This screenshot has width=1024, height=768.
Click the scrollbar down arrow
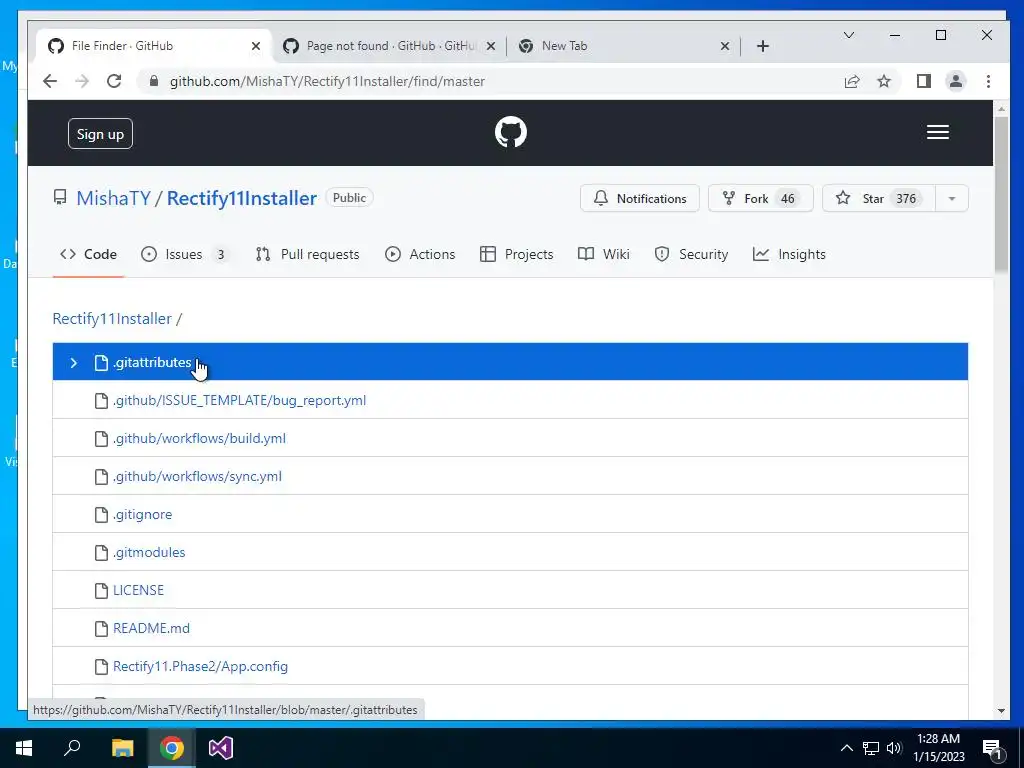tap(1001, 711)
